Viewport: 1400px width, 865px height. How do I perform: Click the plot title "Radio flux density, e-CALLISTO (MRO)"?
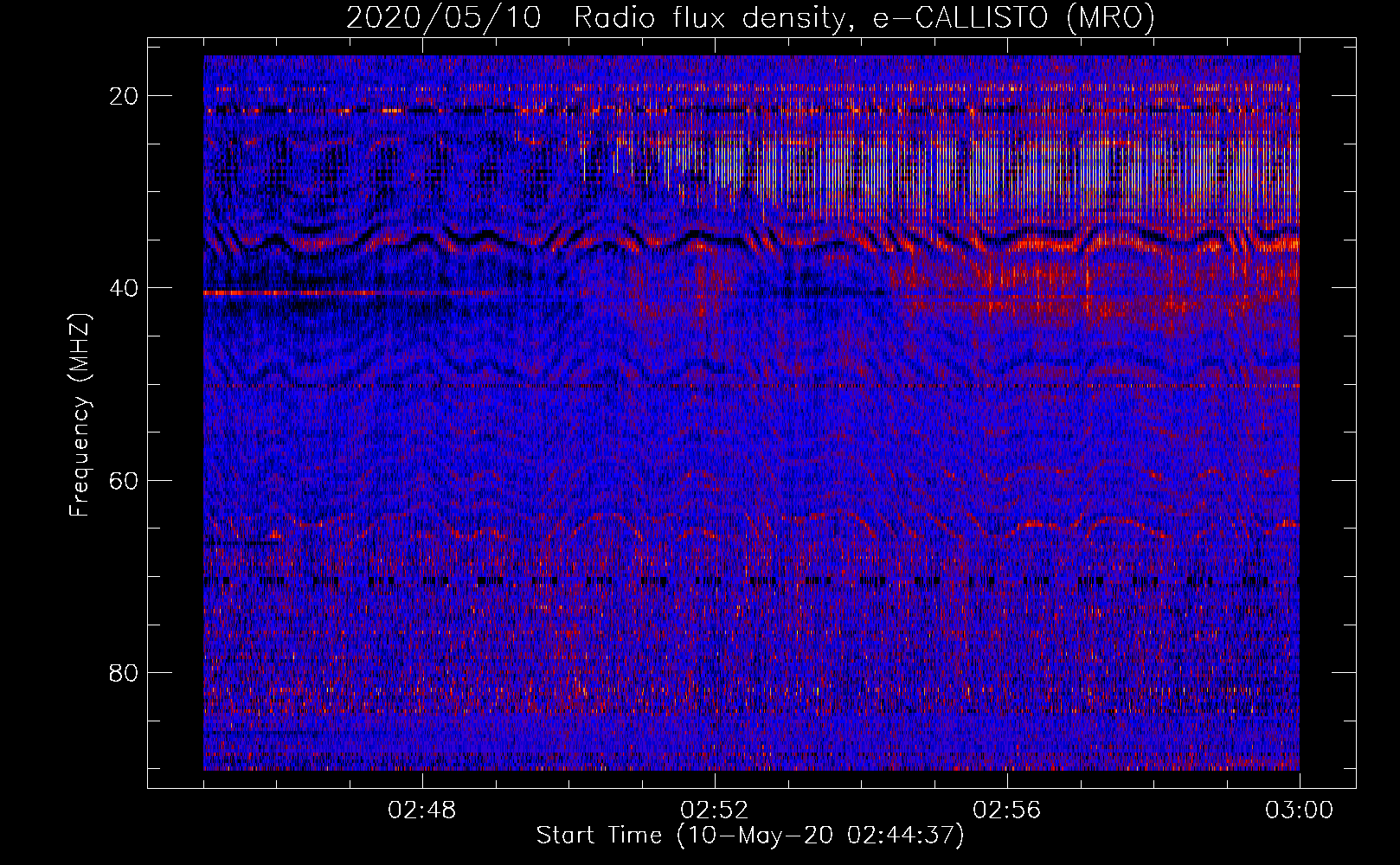tap(864, 18)
